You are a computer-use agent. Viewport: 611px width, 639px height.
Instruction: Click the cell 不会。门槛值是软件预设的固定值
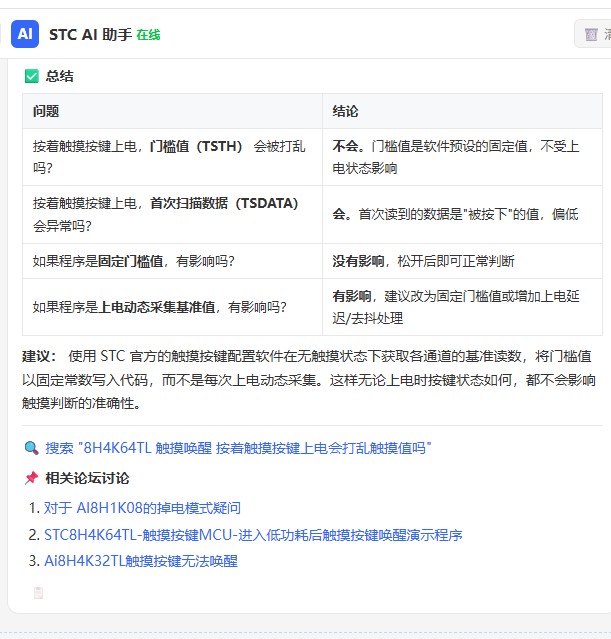(462, 157)
